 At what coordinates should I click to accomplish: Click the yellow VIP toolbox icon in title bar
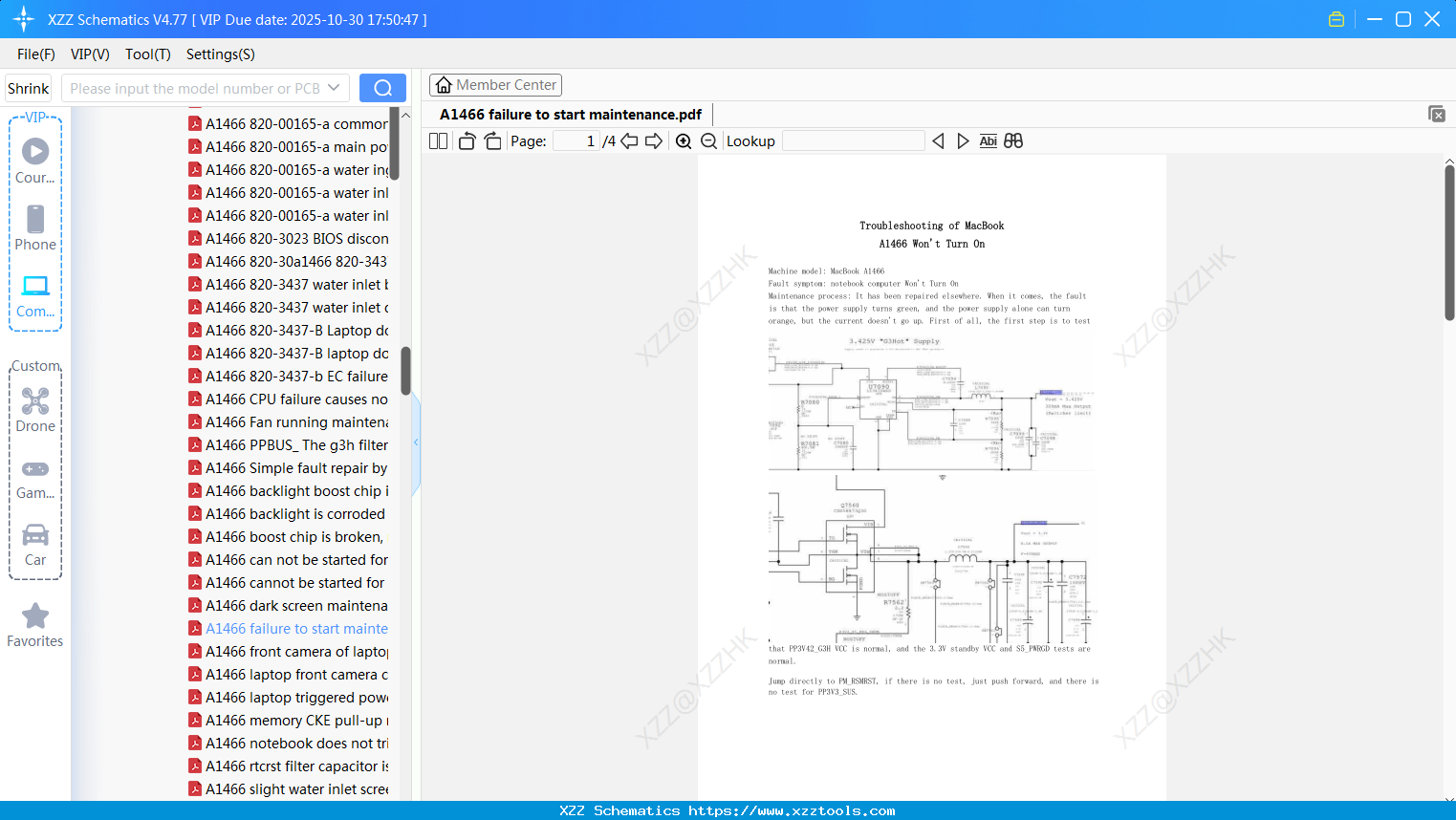tap(1336, 19)
